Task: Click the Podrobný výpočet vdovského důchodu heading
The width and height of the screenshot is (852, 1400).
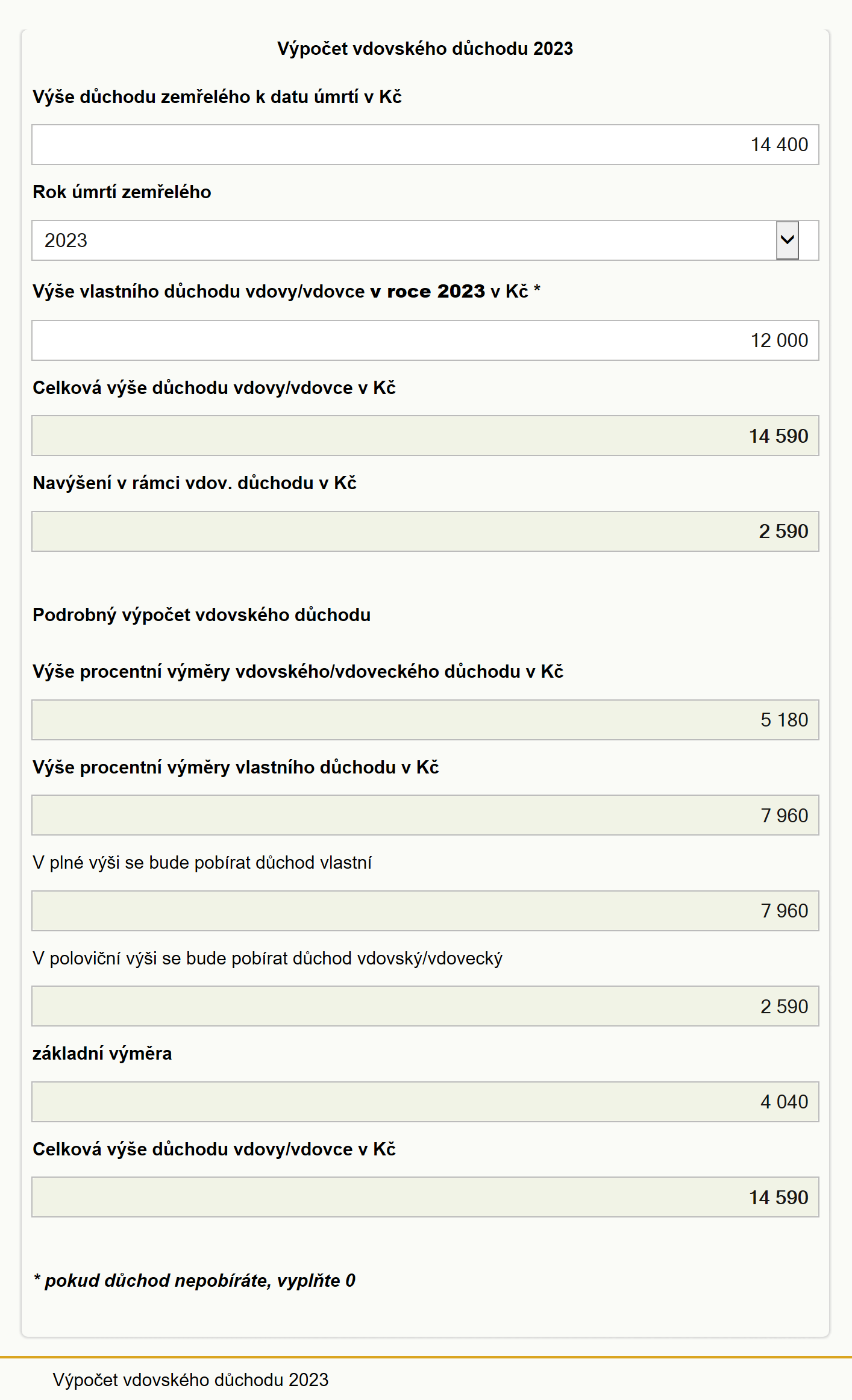Action: click(x=202, y=615)
